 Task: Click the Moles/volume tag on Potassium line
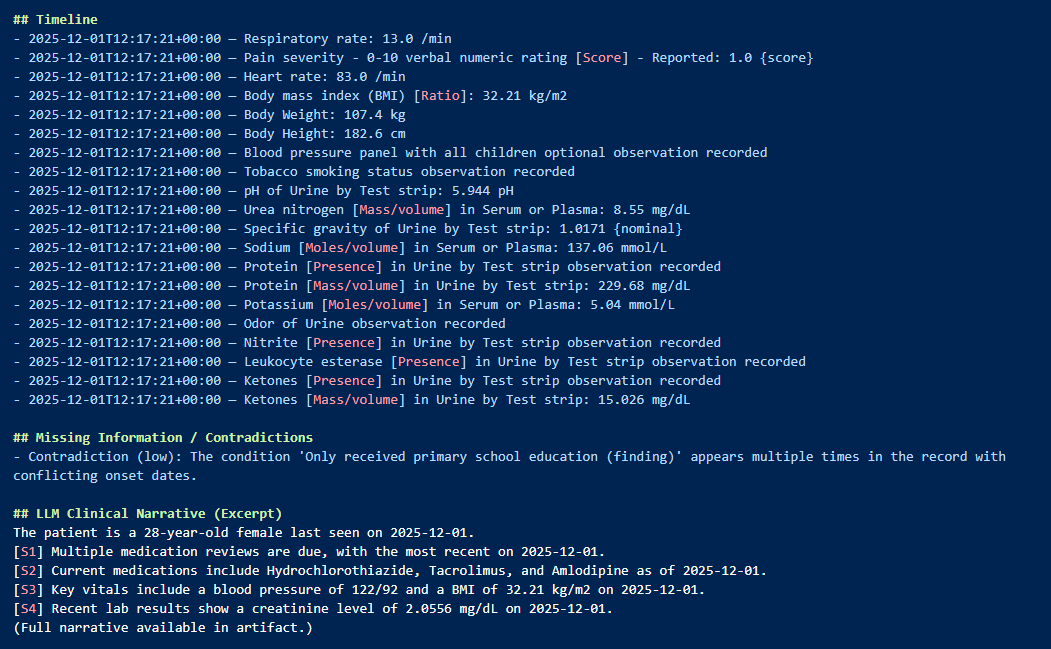pos(380,304)
